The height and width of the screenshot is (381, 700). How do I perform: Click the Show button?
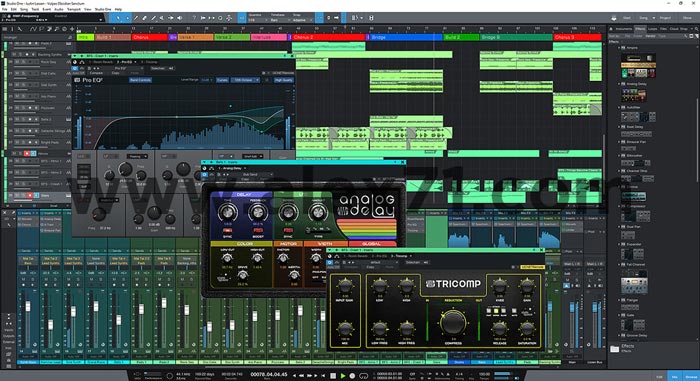(687, 18)
